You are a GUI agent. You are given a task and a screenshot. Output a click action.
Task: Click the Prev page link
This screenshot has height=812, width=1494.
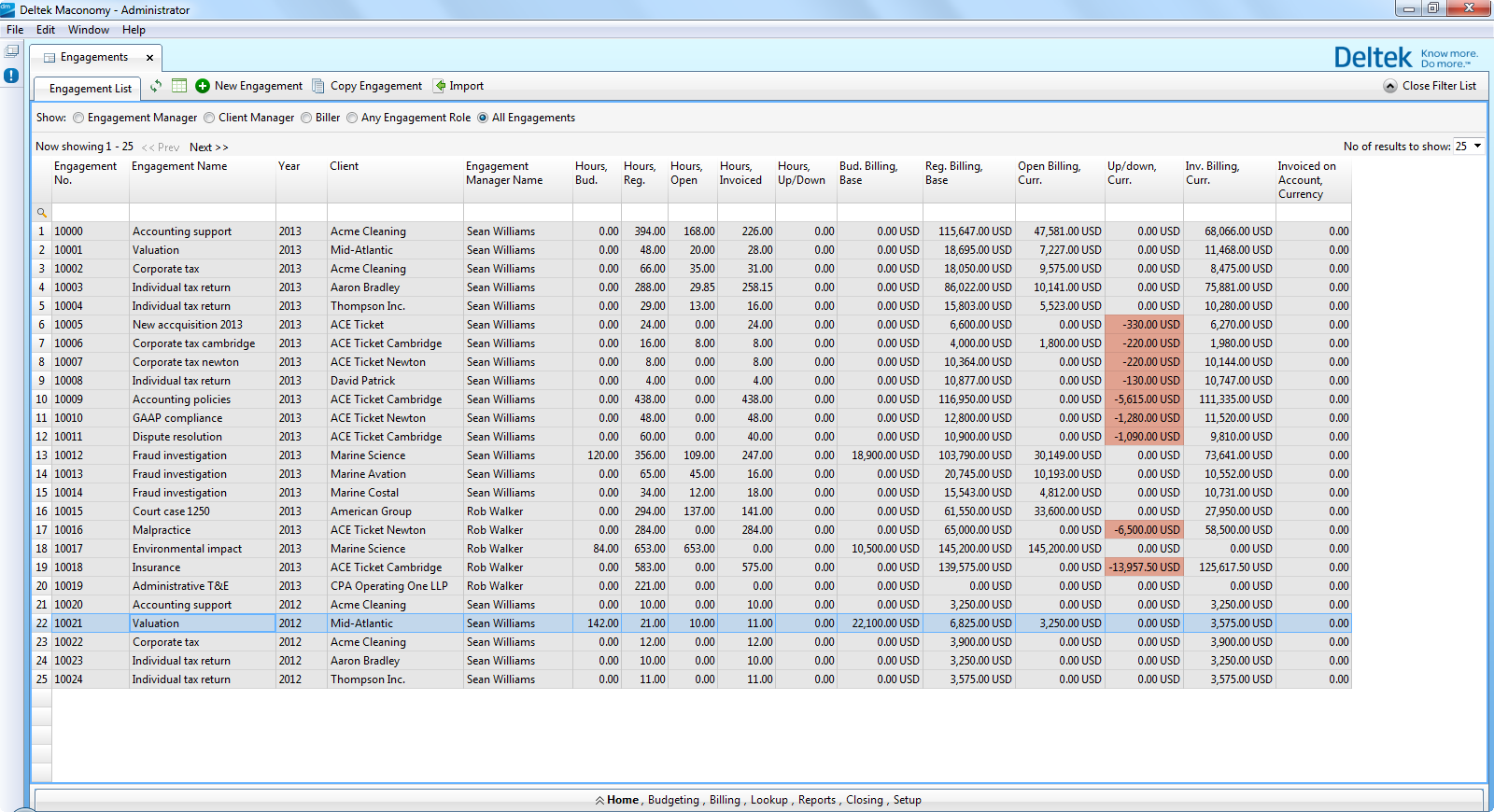pos(161,147)
